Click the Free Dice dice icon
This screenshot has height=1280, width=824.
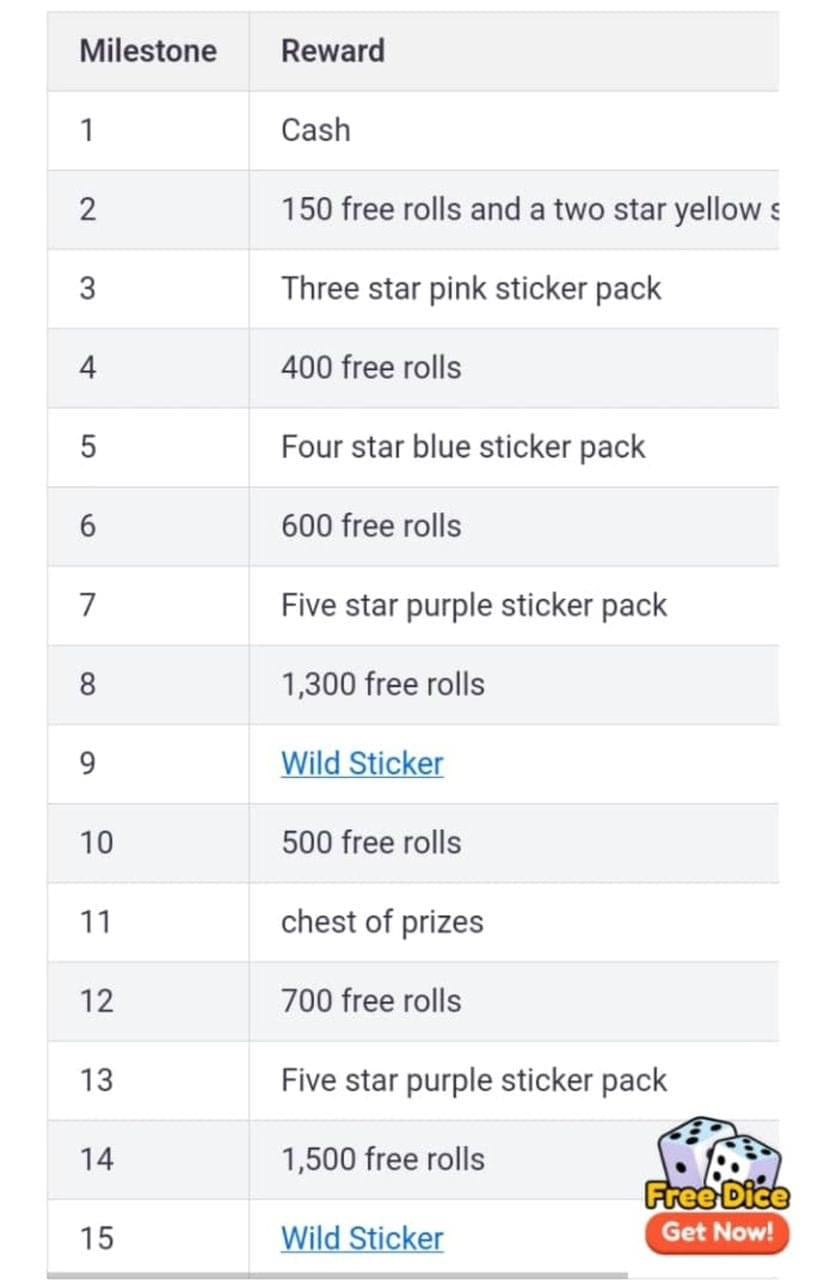click(x=718, y=1163)
